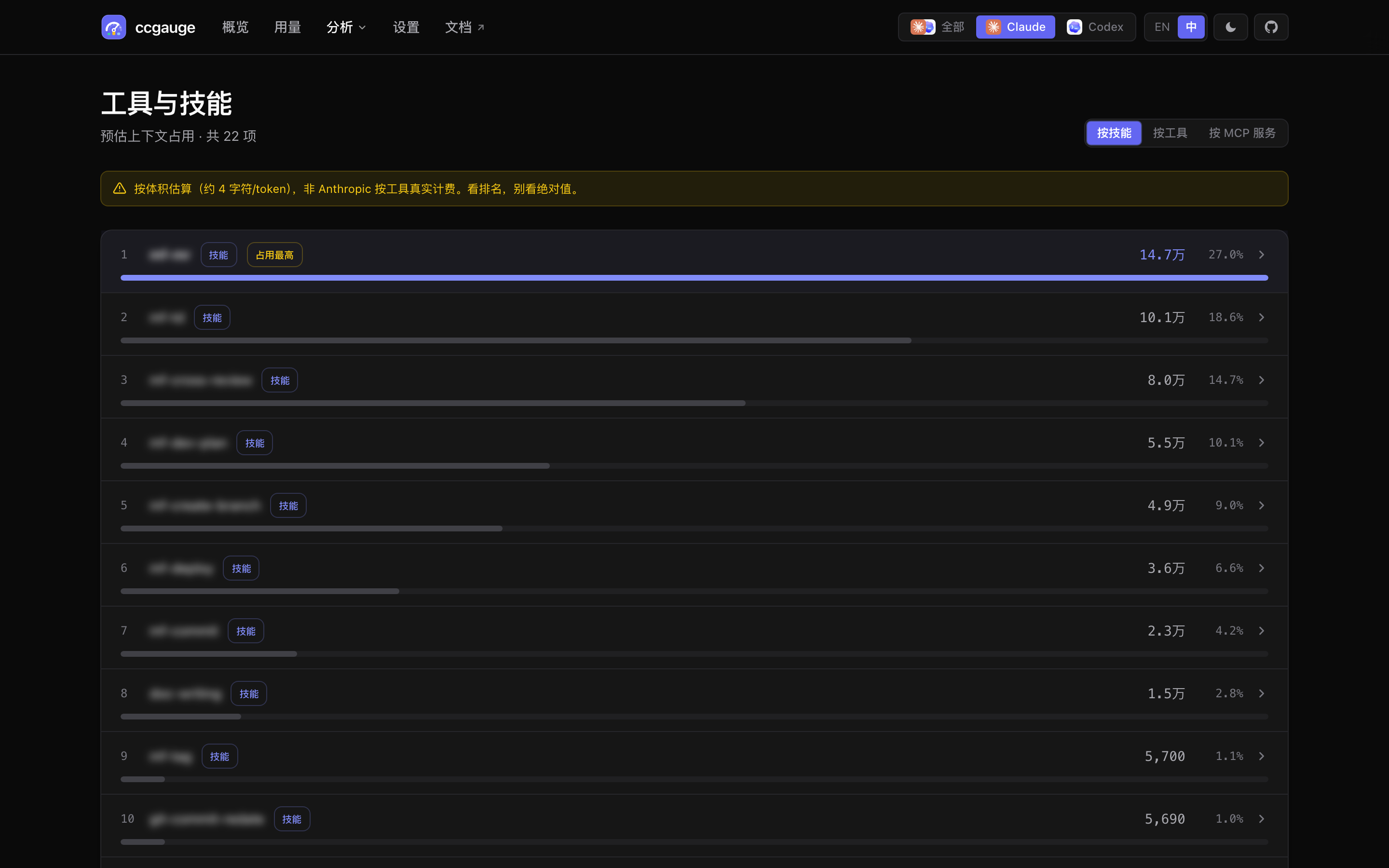1389x868 pixels.
Task: Click the 4.9万 value
Action: pos(1166,505)
